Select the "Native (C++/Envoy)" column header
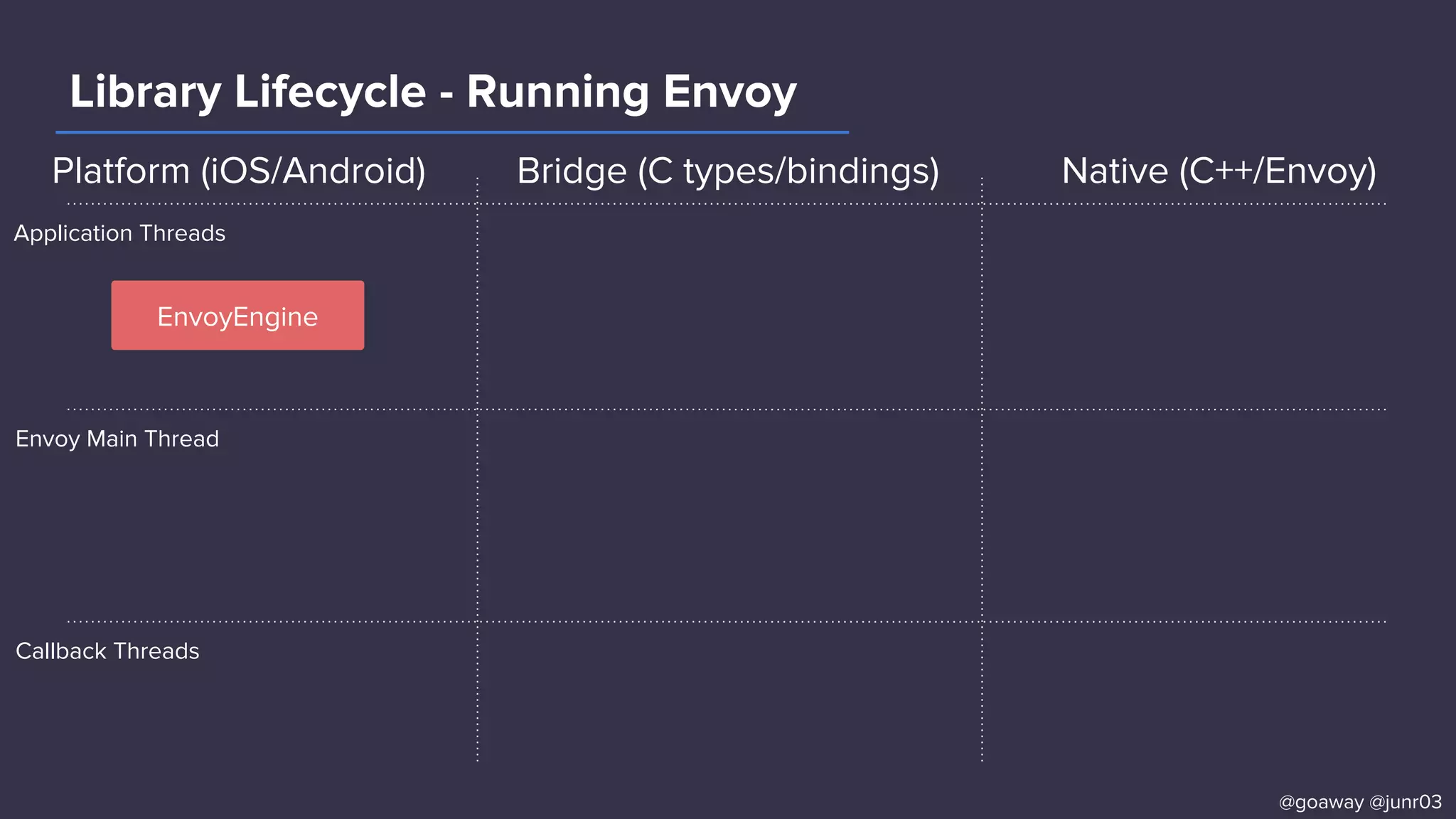 1219,171
